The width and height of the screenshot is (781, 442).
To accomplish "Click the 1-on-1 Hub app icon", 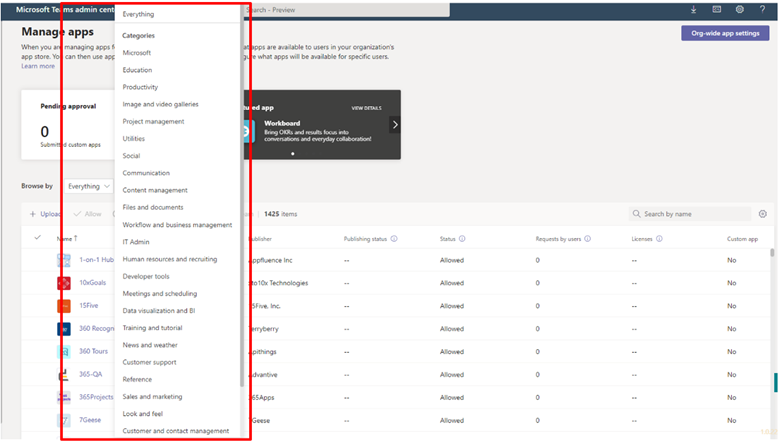I will click(x=64, y=261).
